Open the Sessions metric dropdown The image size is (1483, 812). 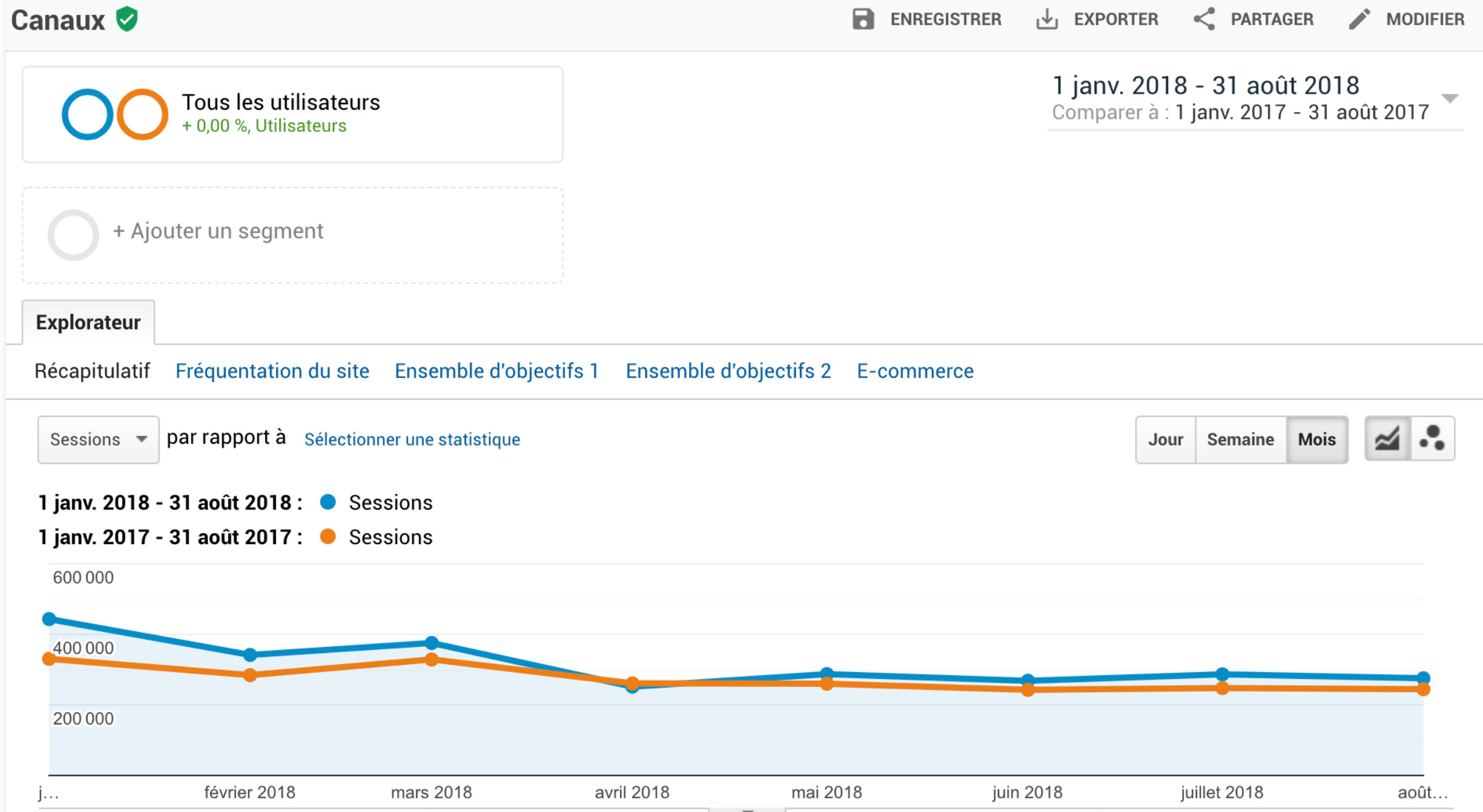coord(98,439)
